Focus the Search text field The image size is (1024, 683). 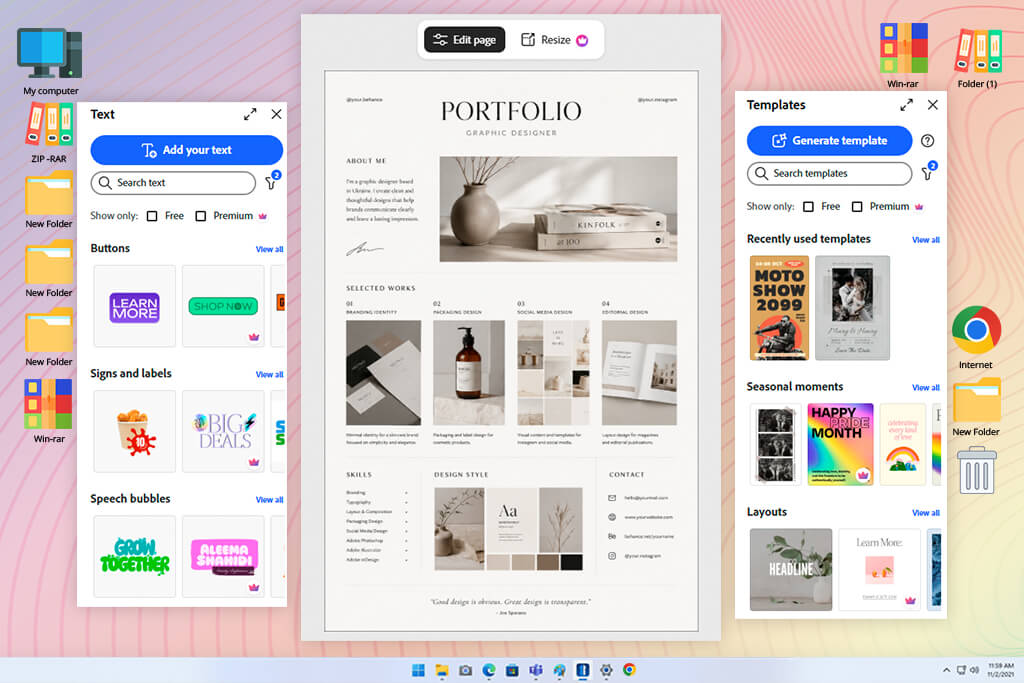click(x=173, y=183)
